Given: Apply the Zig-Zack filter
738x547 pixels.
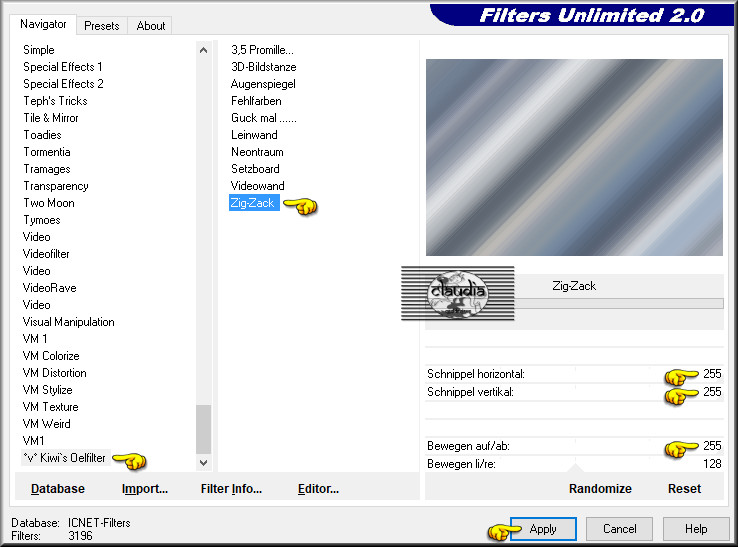Looking at the screenshot, I should coord(543,529).
